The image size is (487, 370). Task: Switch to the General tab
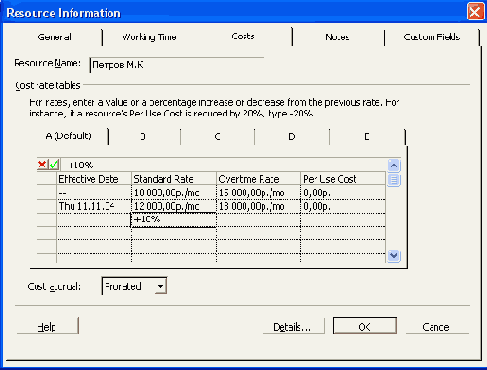point(54,37)
